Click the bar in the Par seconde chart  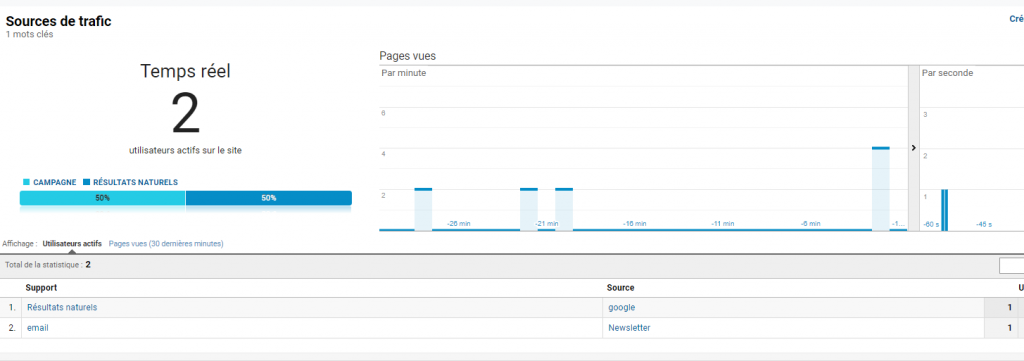tap(944, 210)
